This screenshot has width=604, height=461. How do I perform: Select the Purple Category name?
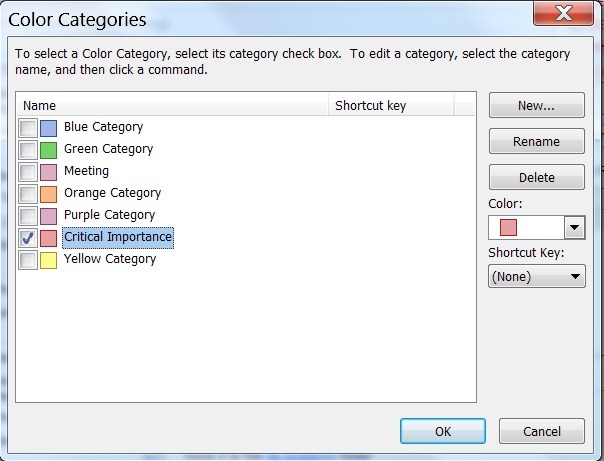109,215
